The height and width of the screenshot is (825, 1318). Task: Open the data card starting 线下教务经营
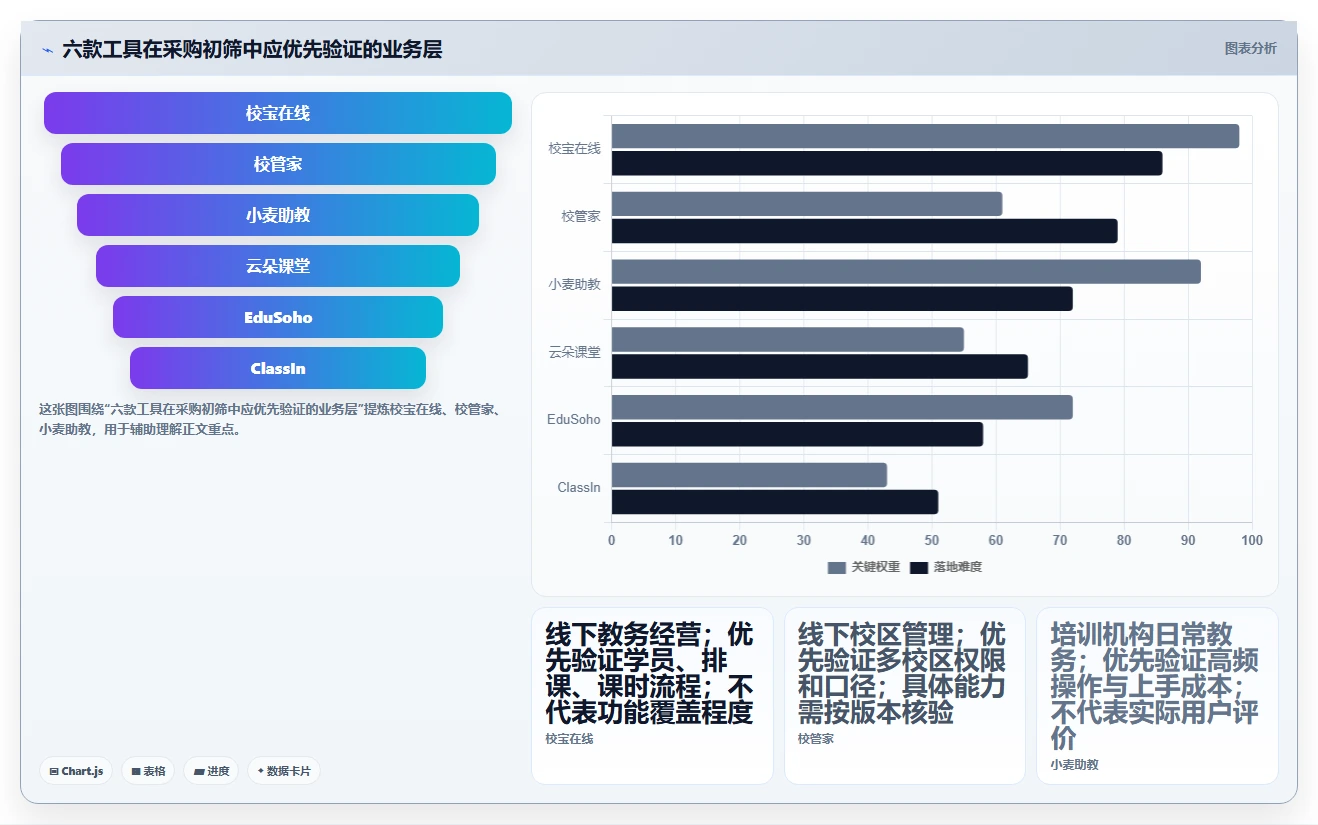[x=652, y=696]
